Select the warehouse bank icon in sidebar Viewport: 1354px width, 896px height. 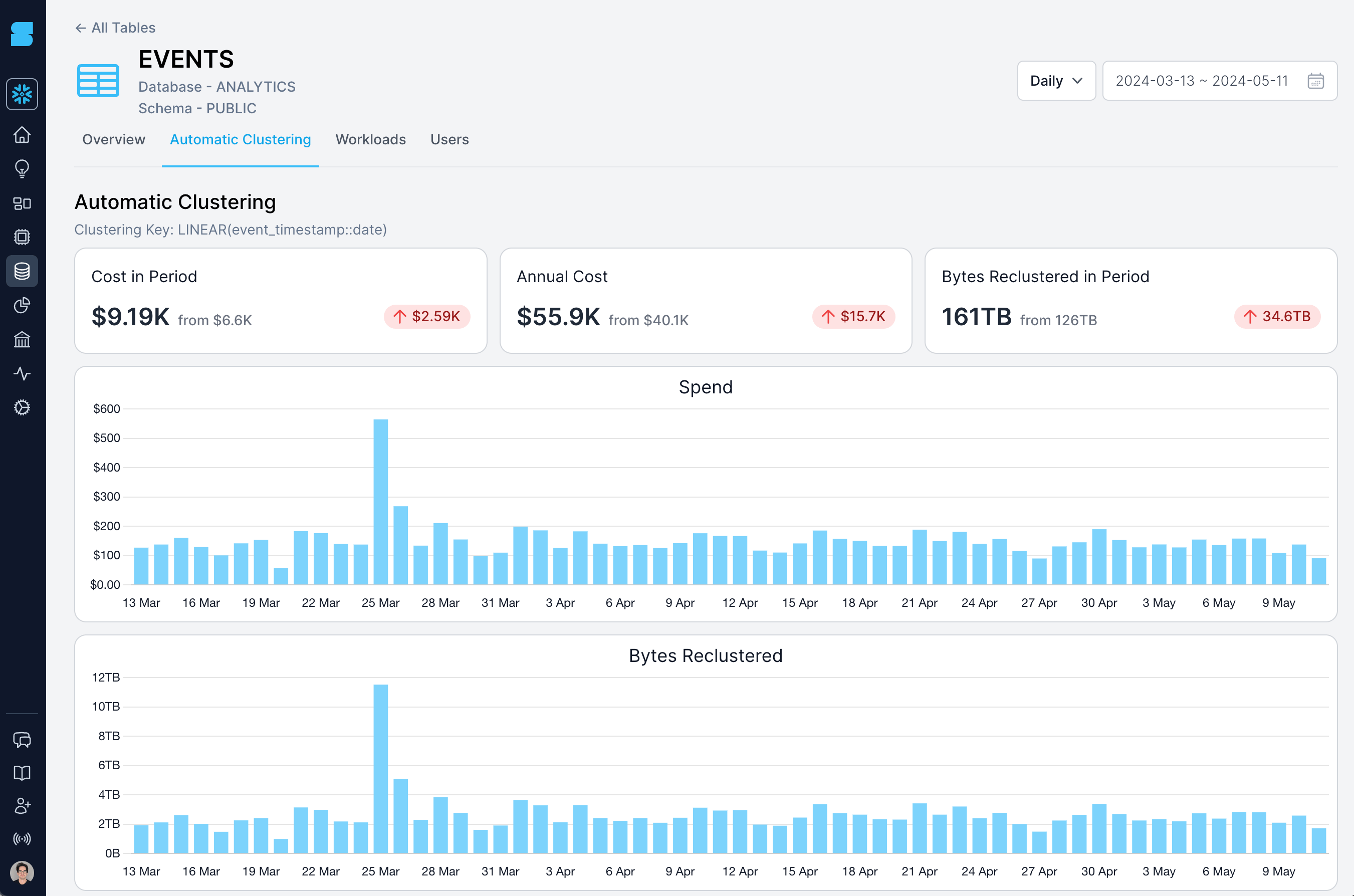coord(22,339)
